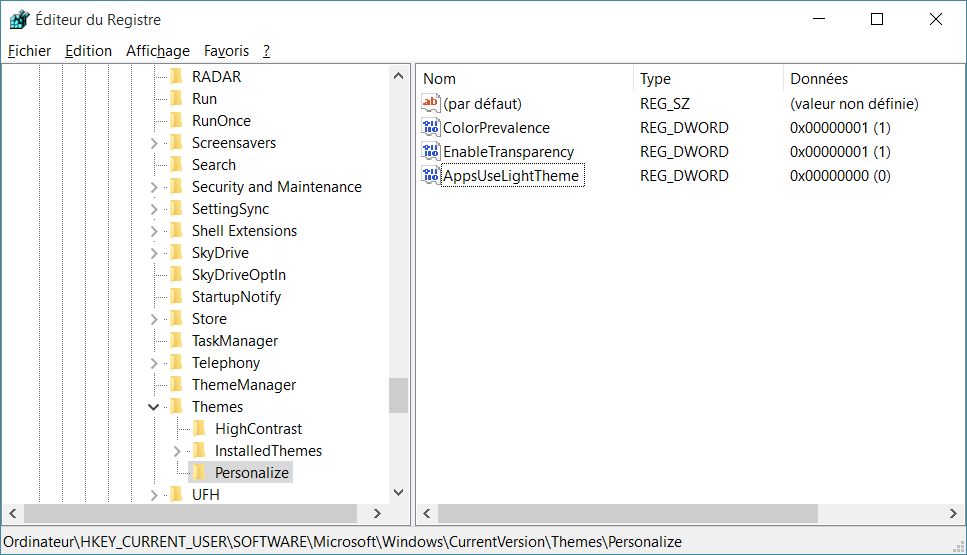
Task: Click the tree pane vertical scrollbar thumb
Action: click(398, 395)
